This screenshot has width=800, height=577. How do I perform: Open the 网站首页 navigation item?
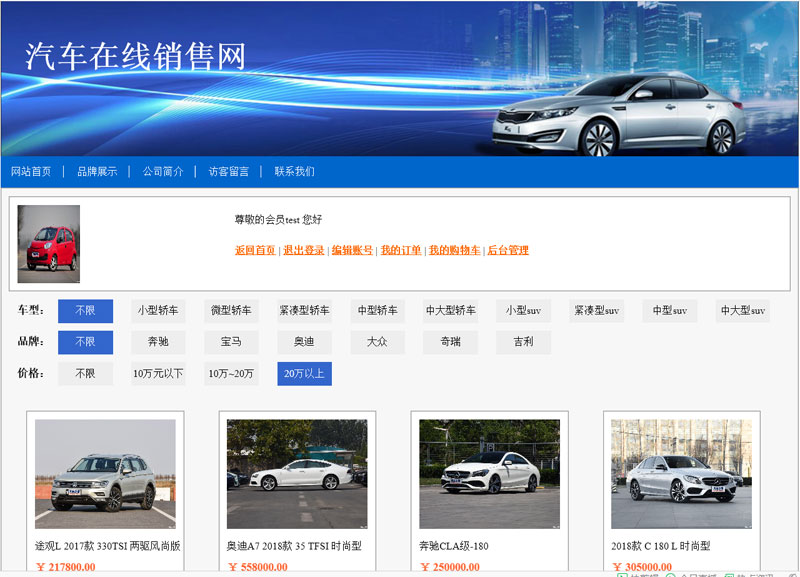click(x=31, y=171)
